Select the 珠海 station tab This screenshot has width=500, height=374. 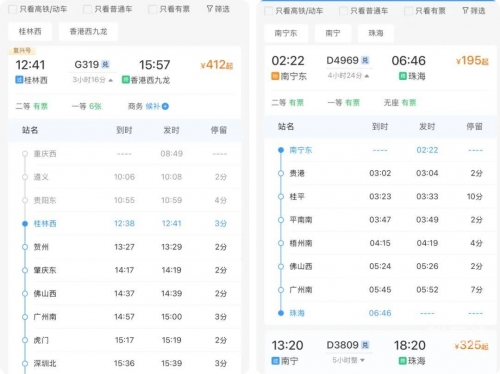(376, 33)
